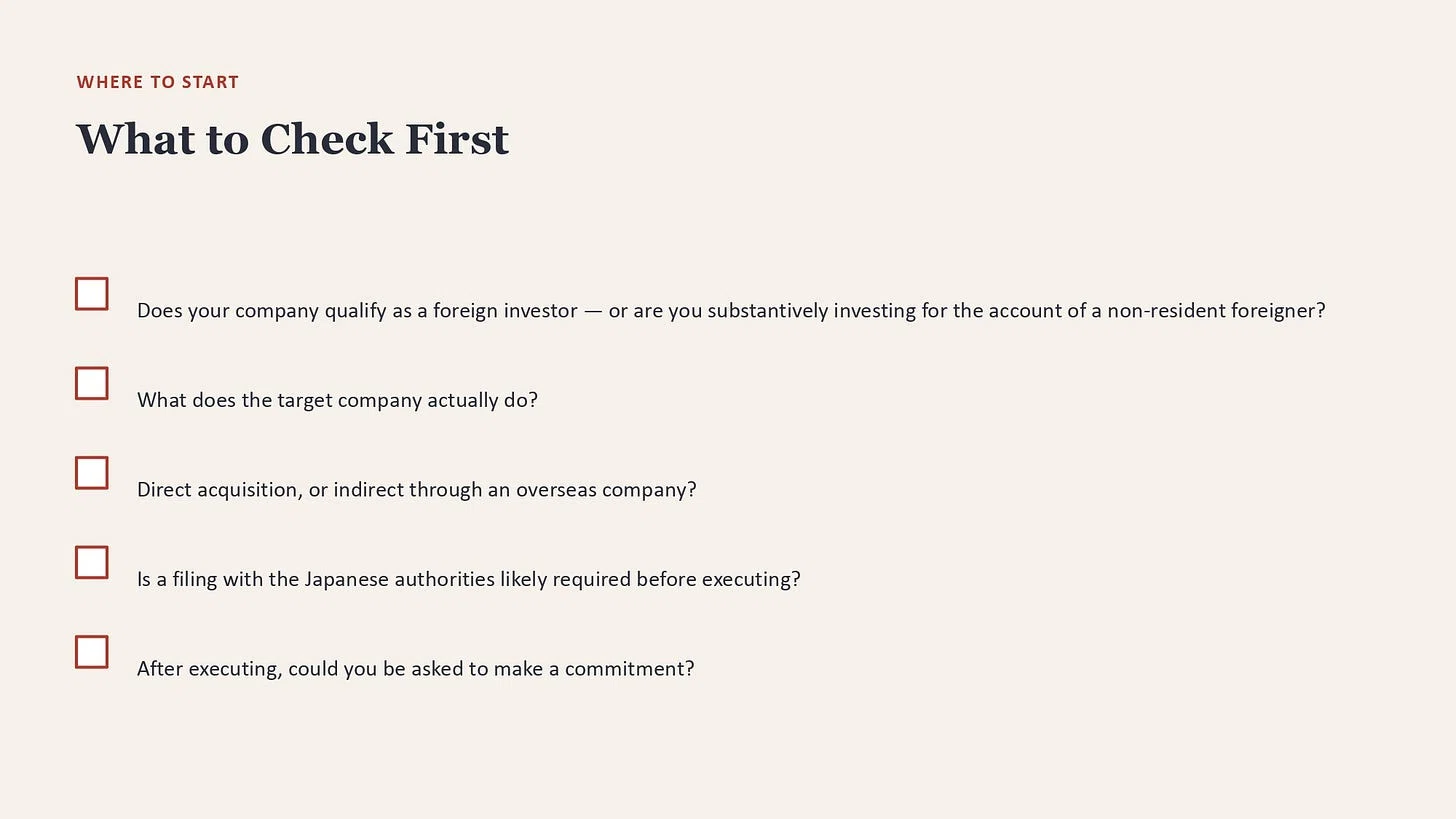1456x819 pixels.
Task: Check the box beside 'What does the target company actually do?'
Action: click(x=92, y=383)
